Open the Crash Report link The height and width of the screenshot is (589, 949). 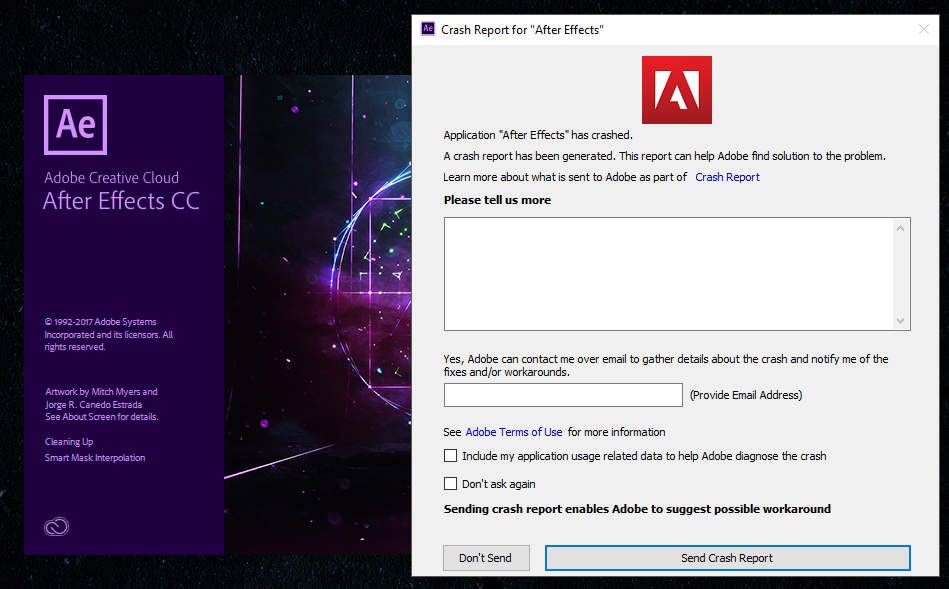pyautogui.click(x=727, y=177)
